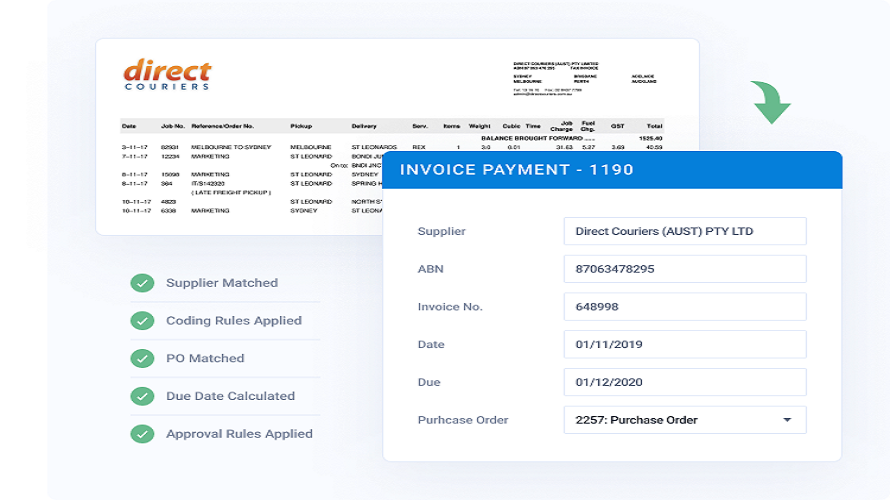This screenshot has height=500, width=890.
Task: Click the Direct Couriers logo
Action: (x=167, y=74)
